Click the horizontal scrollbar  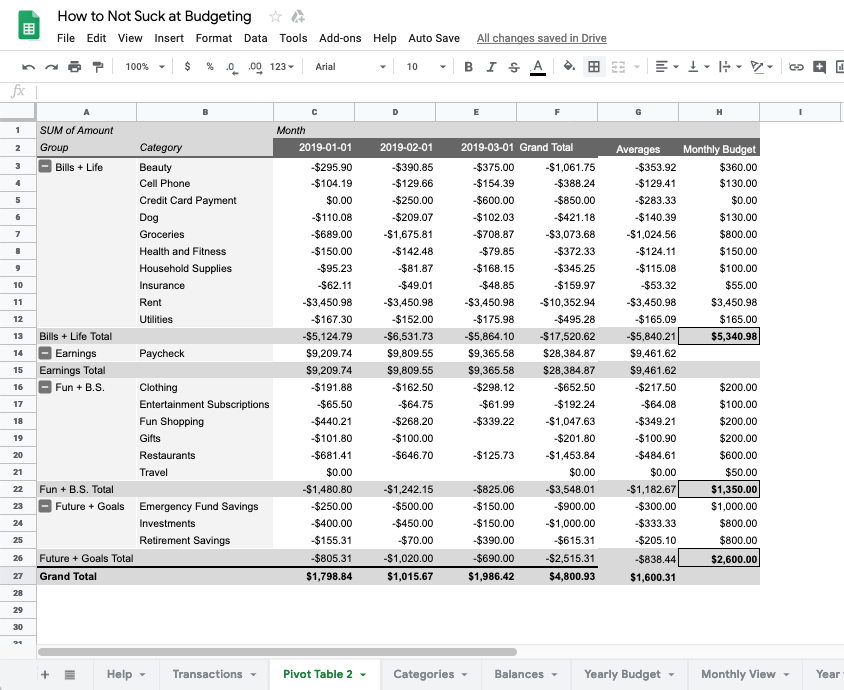[277, 652]
